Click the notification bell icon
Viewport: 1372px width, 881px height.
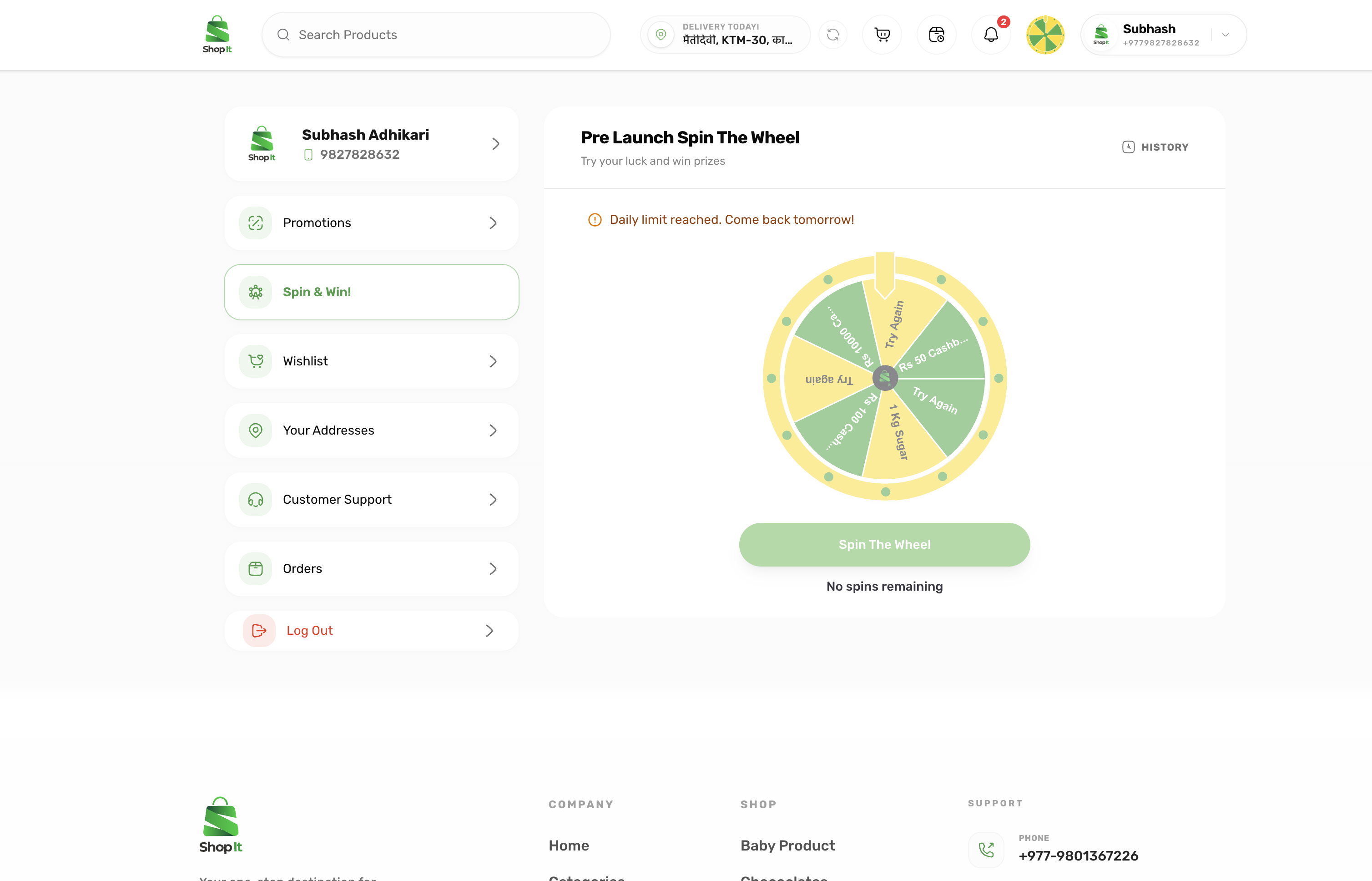click(x=990, y=35)
